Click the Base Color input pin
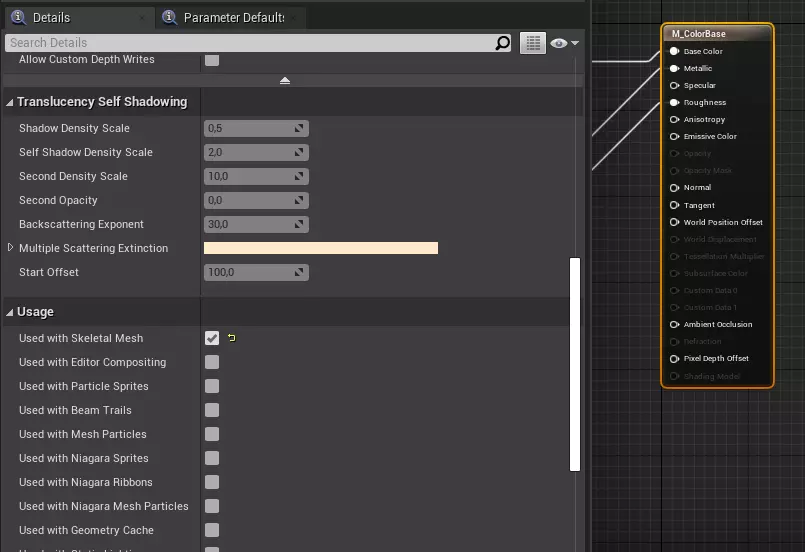Screen dimensions: 805x552 coord(675,51)
